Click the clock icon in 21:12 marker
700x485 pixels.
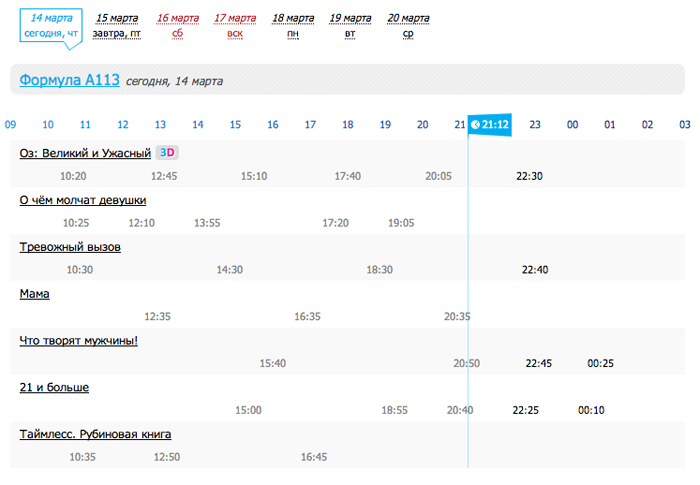[475, 125]
